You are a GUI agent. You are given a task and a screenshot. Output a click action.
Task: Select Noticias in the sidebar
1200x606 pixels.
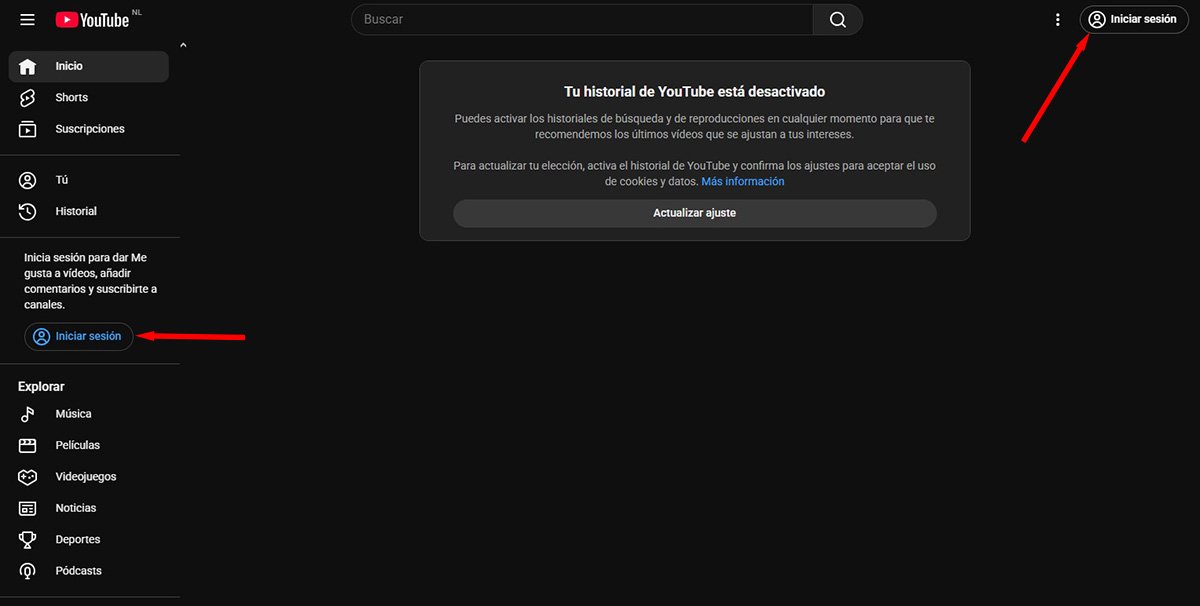(75, 507)
